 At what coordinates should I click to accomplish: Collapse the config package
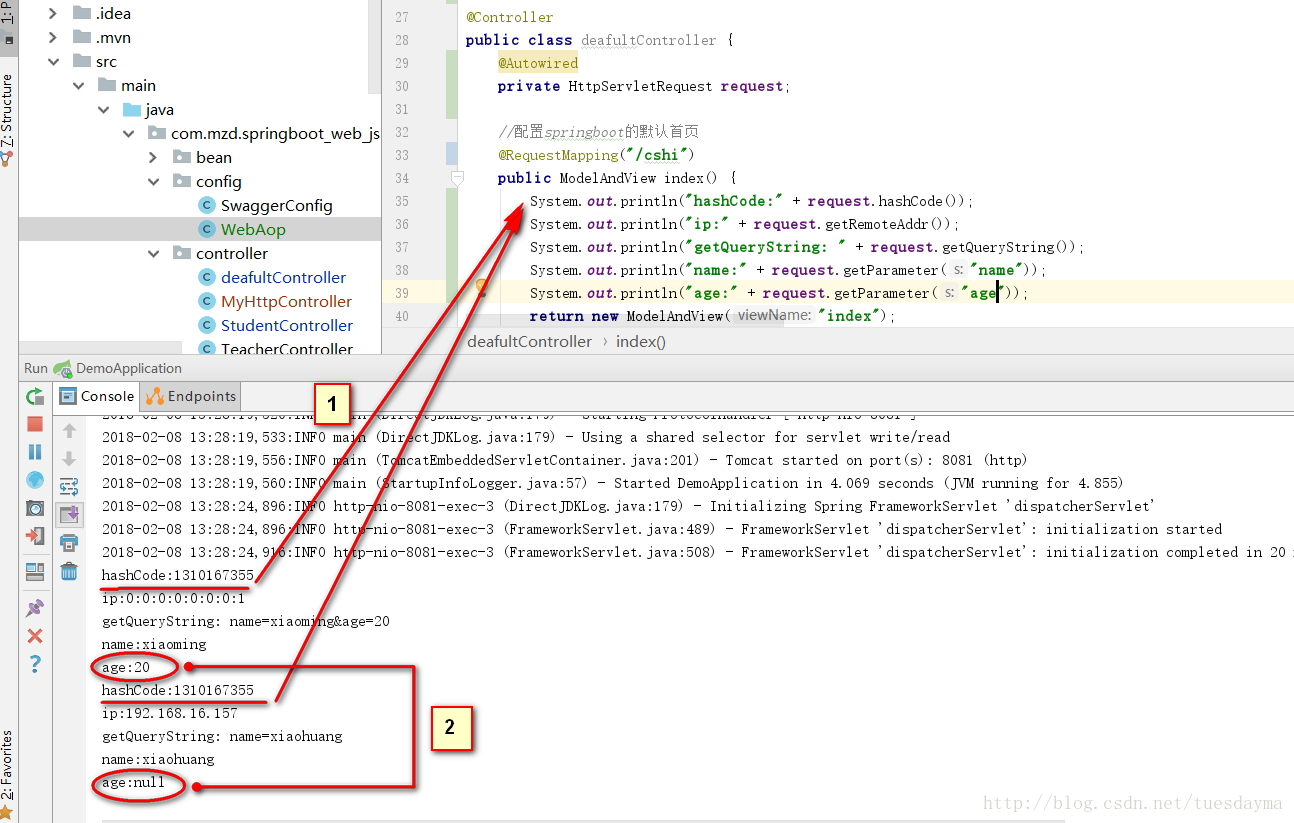click(x=153, y=181)
